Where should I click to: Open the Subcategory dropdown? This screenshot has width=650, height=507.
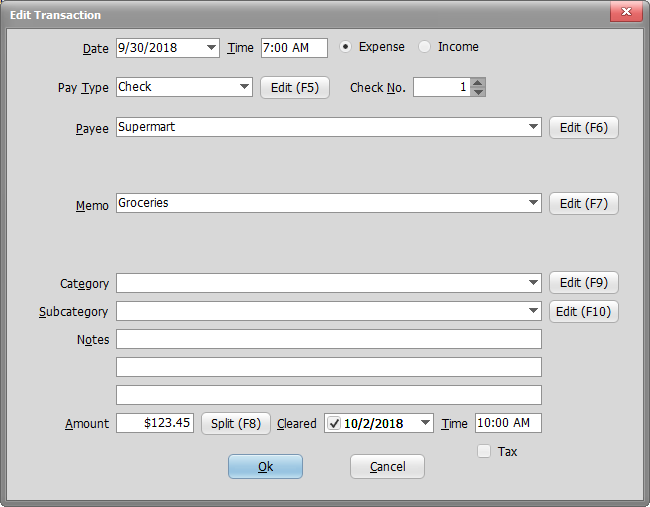[534, 311]
